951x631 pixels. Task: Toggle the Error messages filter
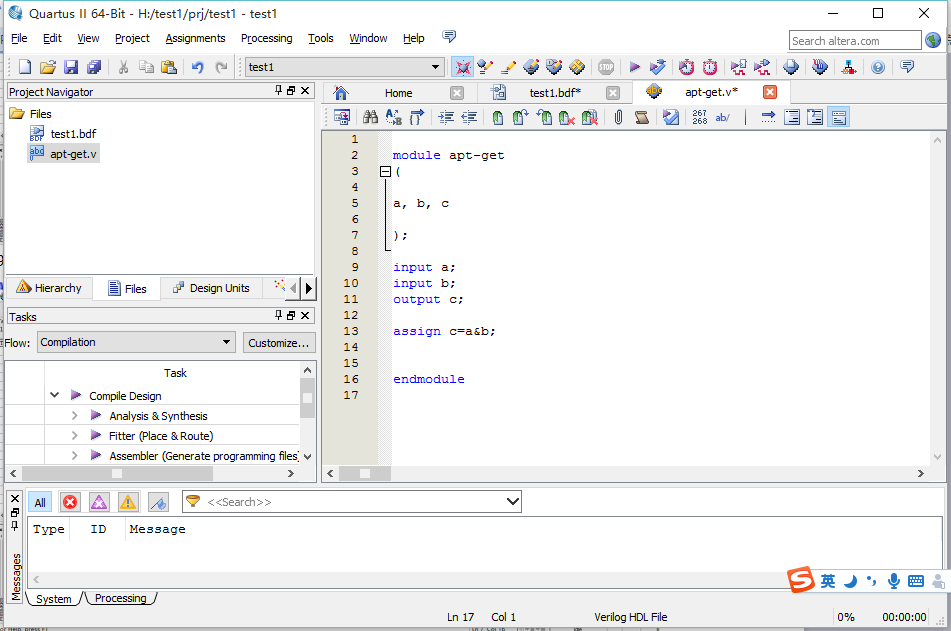70,502
